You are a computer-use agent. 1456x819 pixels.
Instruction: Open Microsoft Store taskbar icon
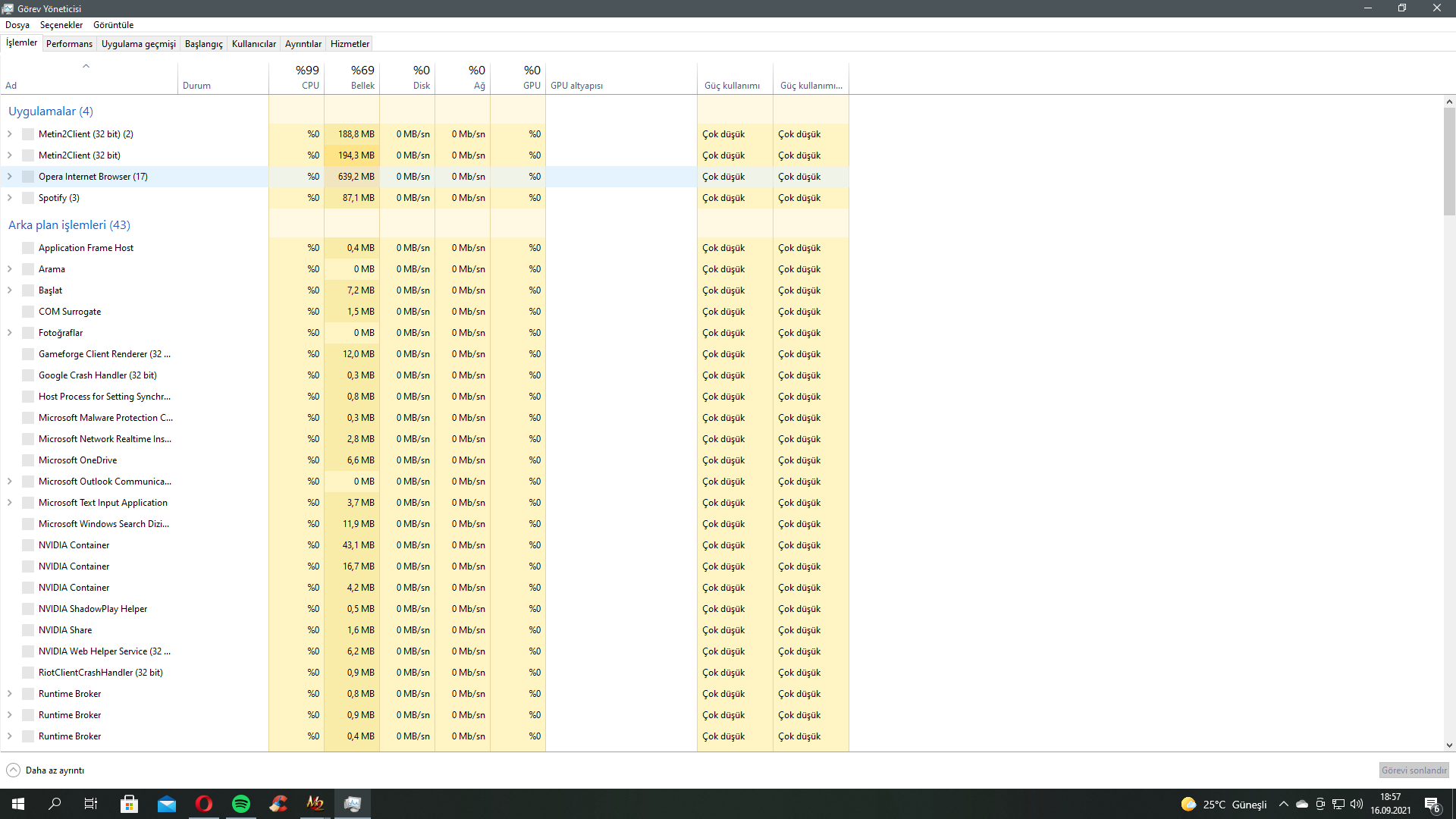129,804
